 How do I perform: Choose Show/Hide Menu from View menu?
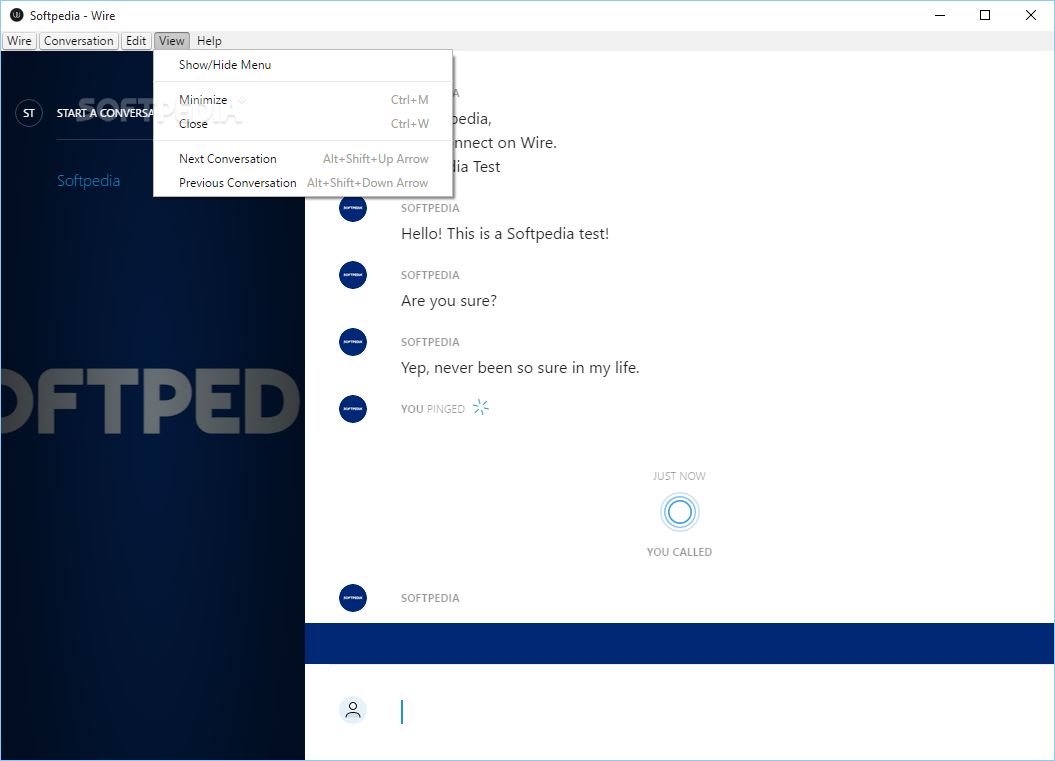click(x=303, y=65)
